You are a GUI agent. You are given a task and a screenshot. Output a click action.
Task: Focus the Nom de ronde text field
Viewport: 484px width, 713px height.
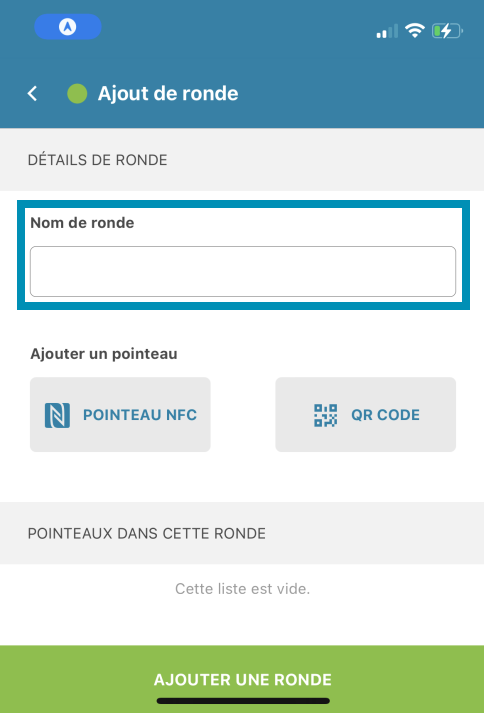tap(243, 271)
